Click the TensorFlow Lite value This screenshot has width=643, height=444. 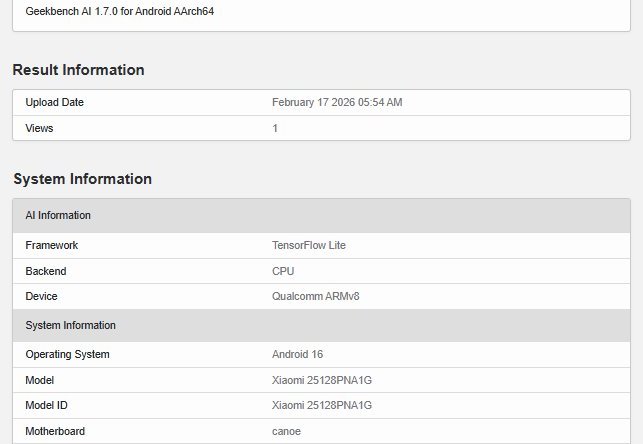point(309,245)
